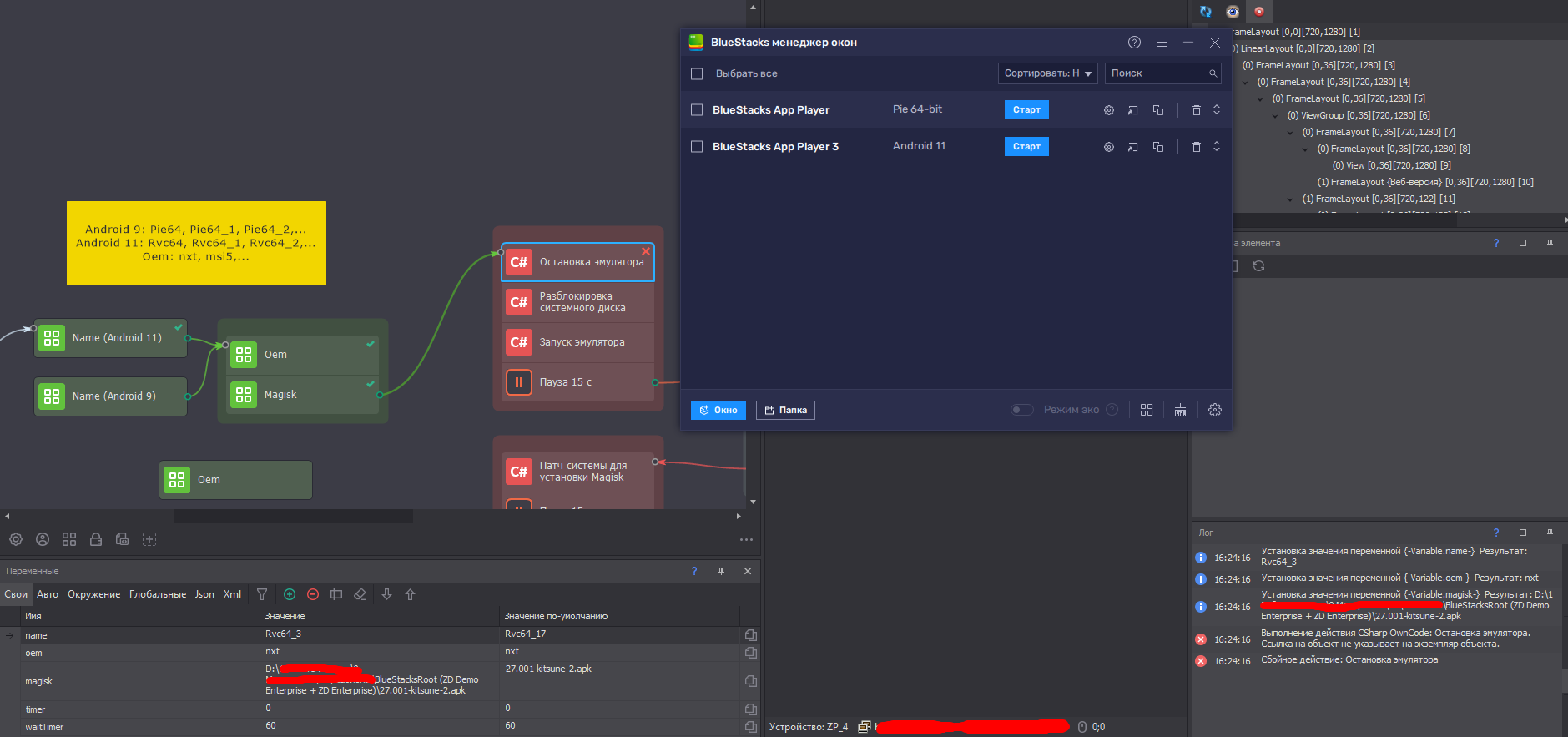Collapse FrameLayout [7] tree node
The image size is (1568, 737).
pyautogui.click(x=1291, y=132)
